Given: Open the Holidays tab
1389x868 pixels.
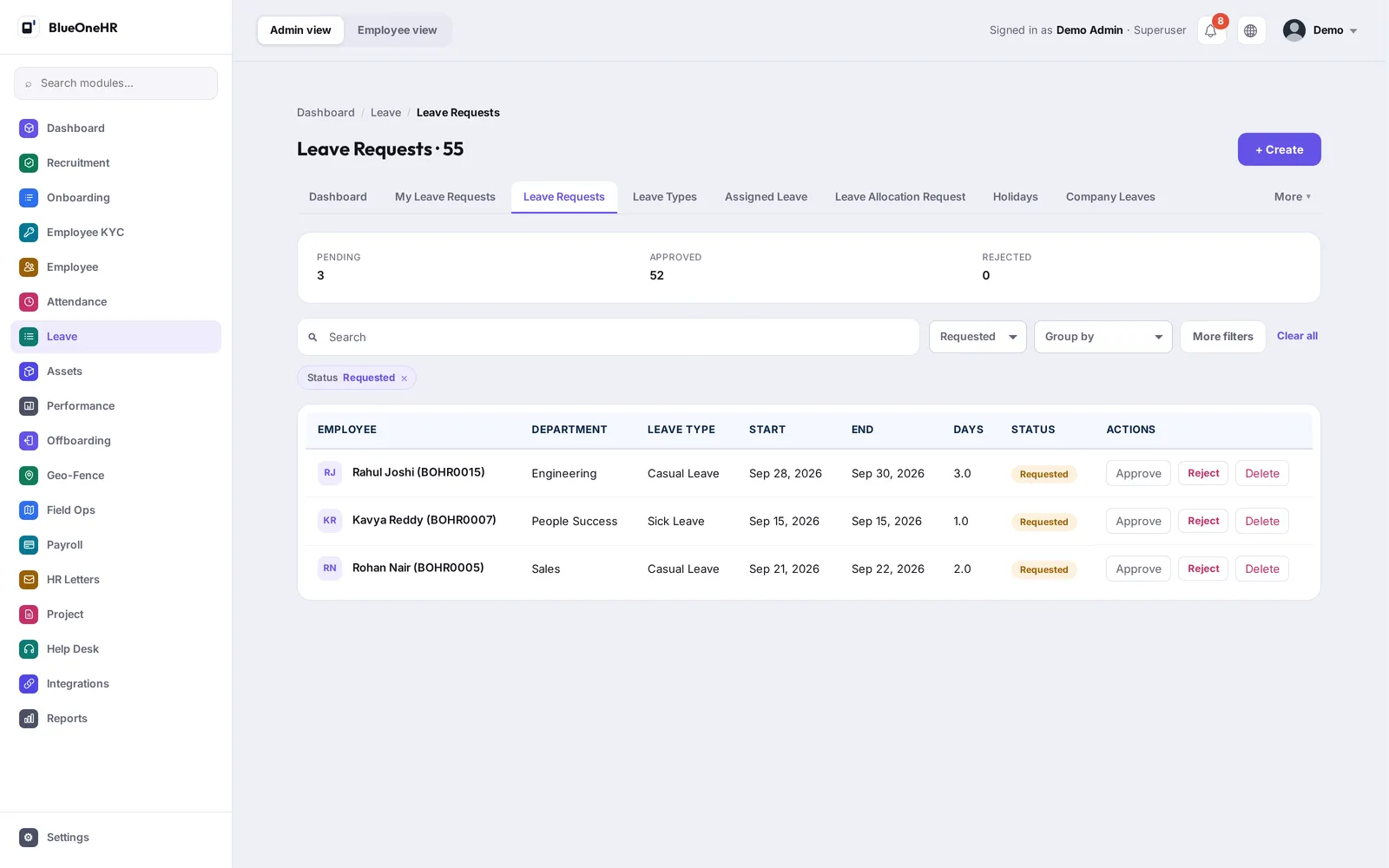Looking at the screenshot, I should tap(1016, 197).
